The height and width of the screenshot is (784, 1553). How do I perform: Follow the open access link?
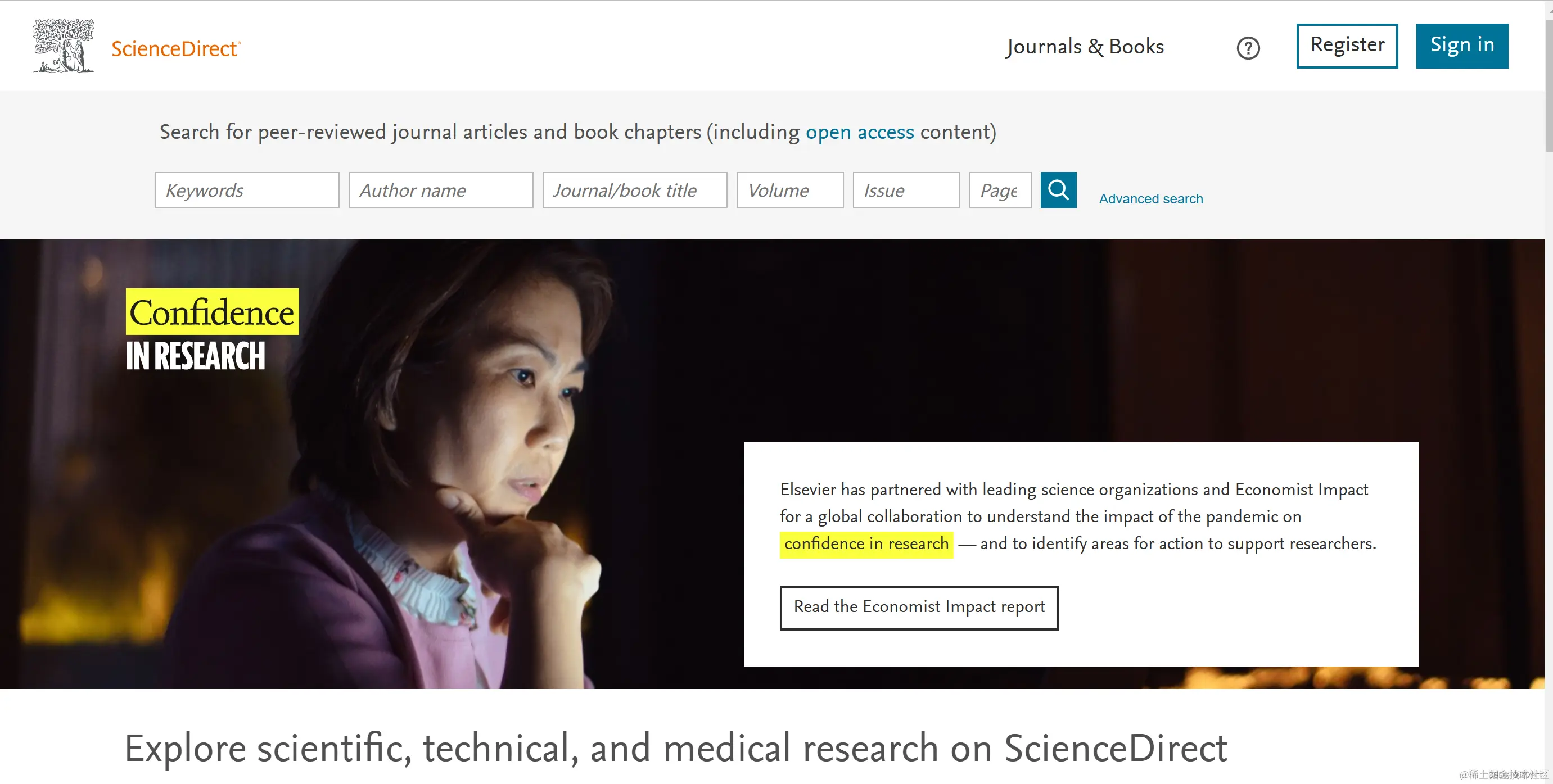tap(859, 132)
